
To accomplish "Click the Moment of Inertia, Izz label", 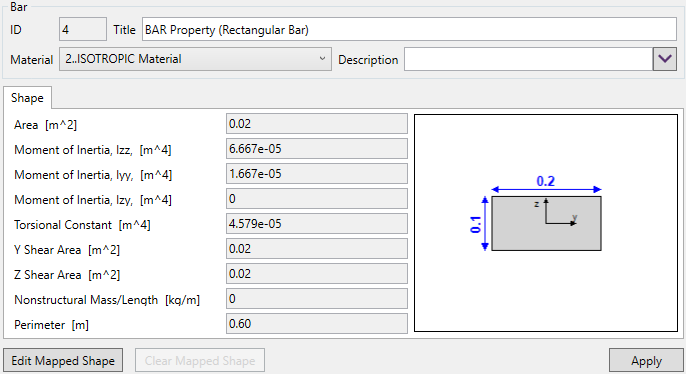I will click(93, 150).
